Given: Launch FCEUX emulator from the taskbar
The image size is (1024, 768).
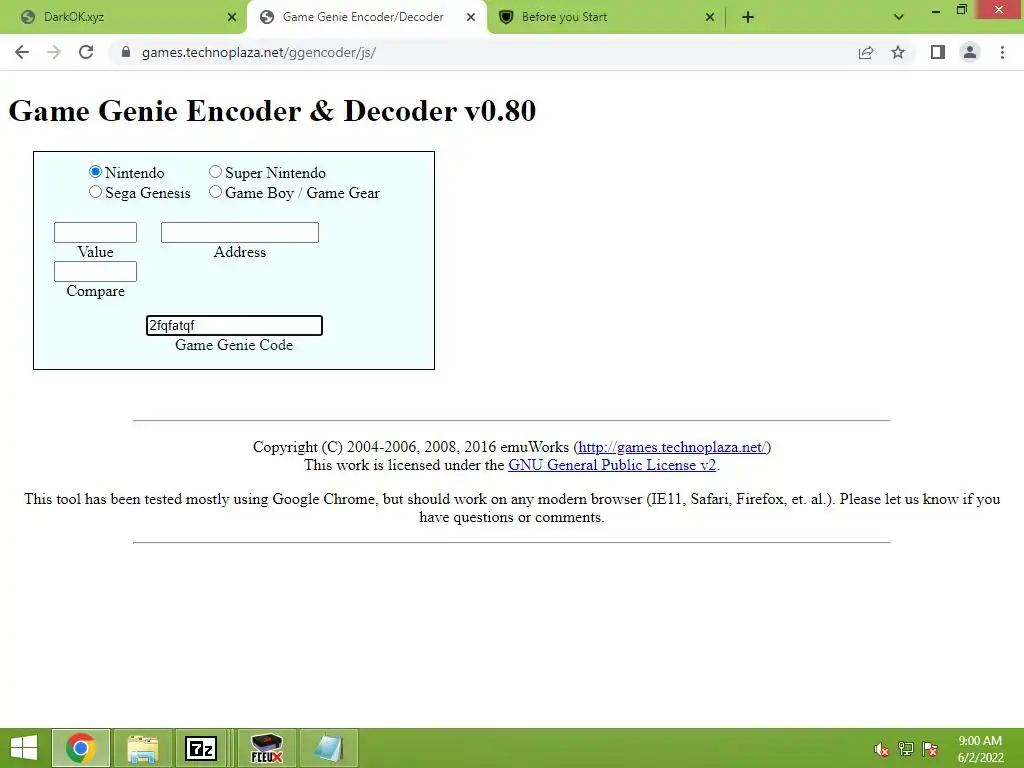Looking at the screenshot, I should coord(266,748).
